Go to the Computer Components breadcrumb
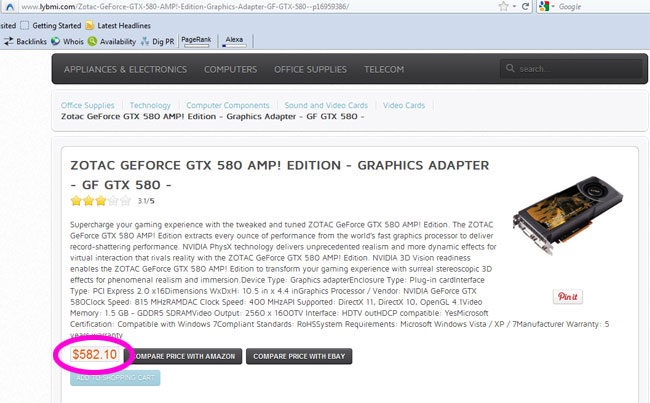The image size is (650, 403). pyautogui.click(x=228, y=105)
